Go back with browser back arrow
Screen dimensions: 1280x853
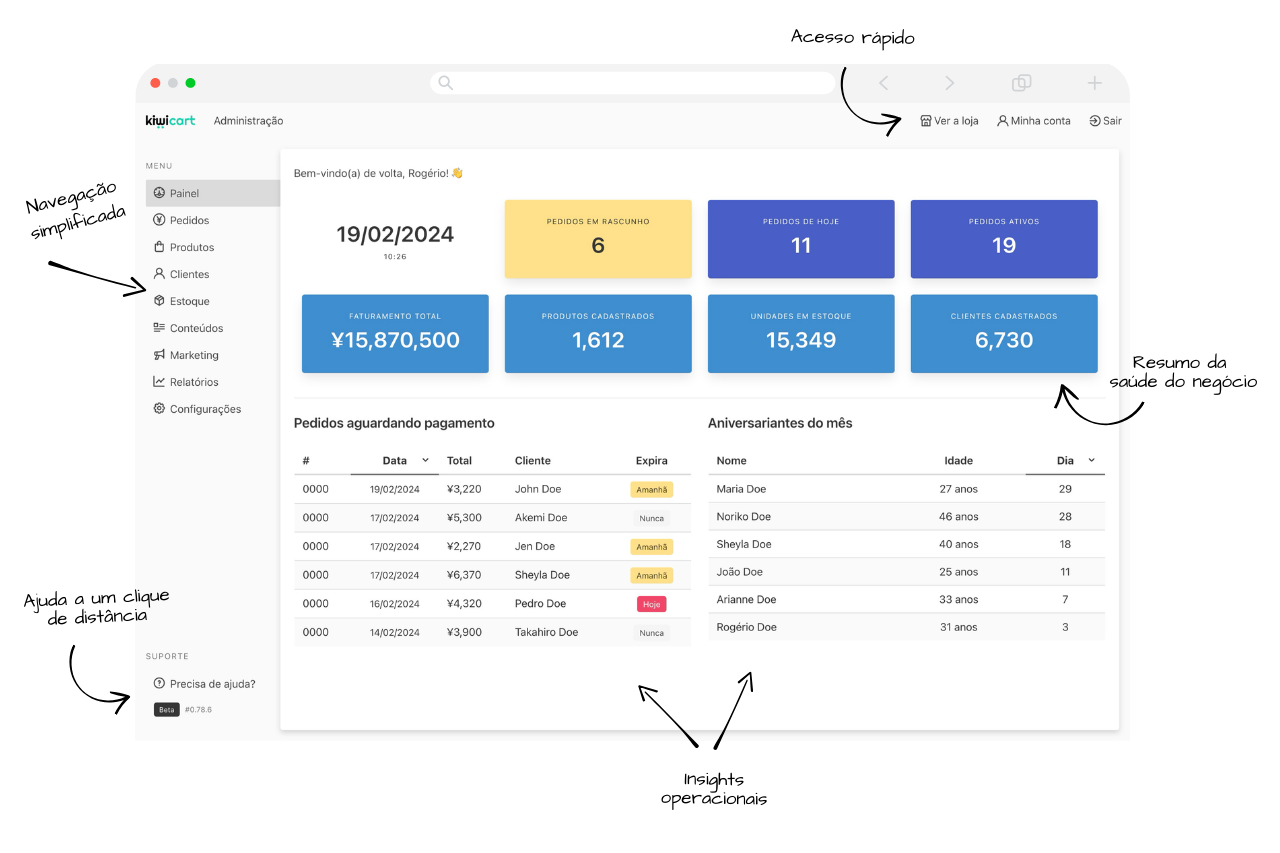coord(883,83)
